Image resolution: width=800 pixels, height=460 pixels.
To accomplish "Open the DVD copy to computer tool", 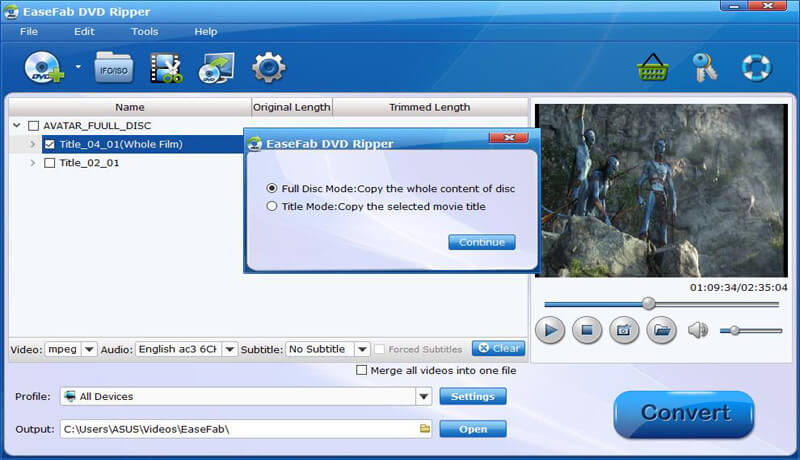I will [216, 68].
